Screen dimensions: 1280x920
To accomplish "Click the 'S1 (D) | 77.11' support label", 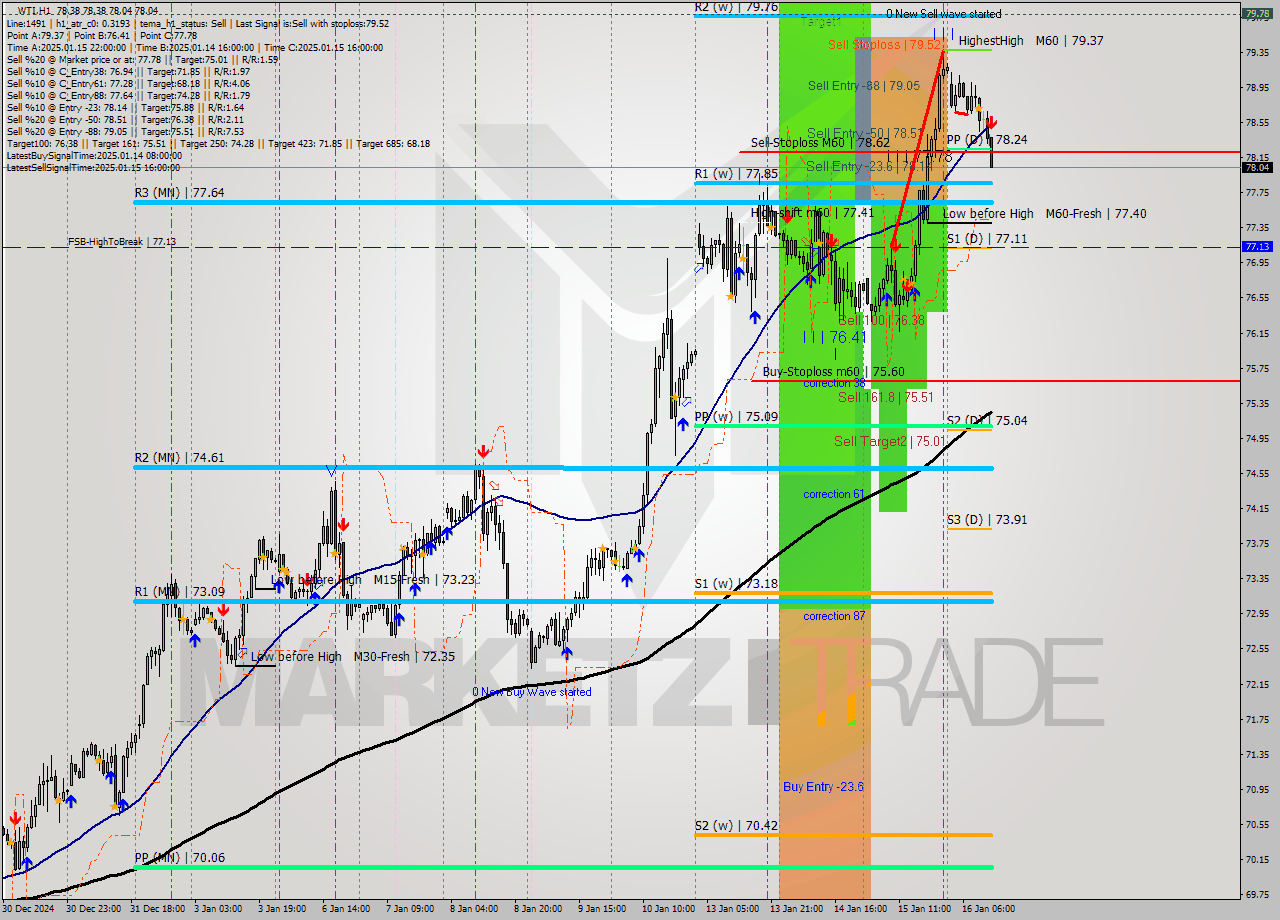I will click(987, 239).
